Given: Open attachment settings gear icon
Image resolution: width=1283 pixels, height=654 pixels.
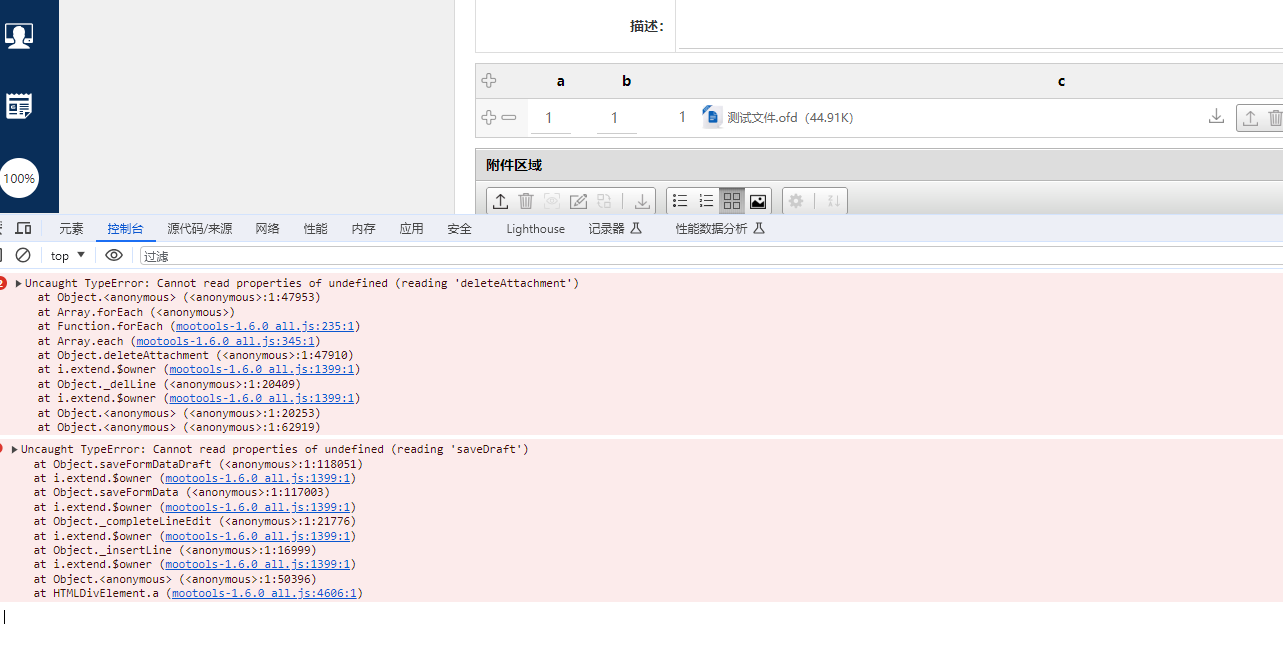Looking at the screenshot, I should pyautogui.click(x=796, y=201).
